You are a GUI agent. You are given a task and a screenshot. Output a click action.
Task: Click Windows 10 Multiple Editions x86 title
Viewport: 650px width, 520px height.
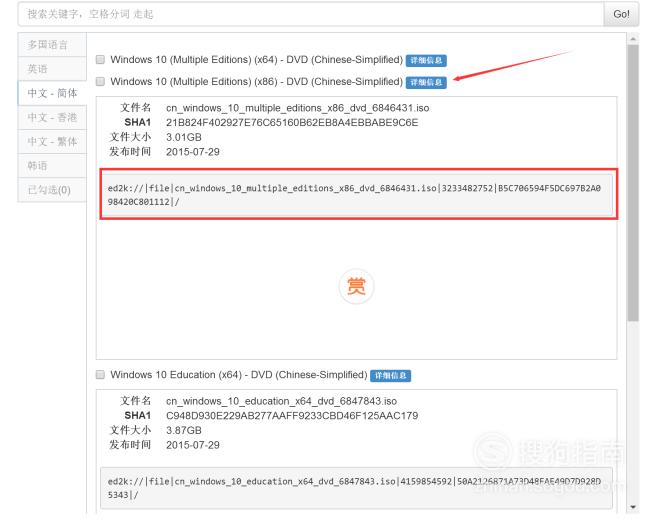(x=257, y=82)
